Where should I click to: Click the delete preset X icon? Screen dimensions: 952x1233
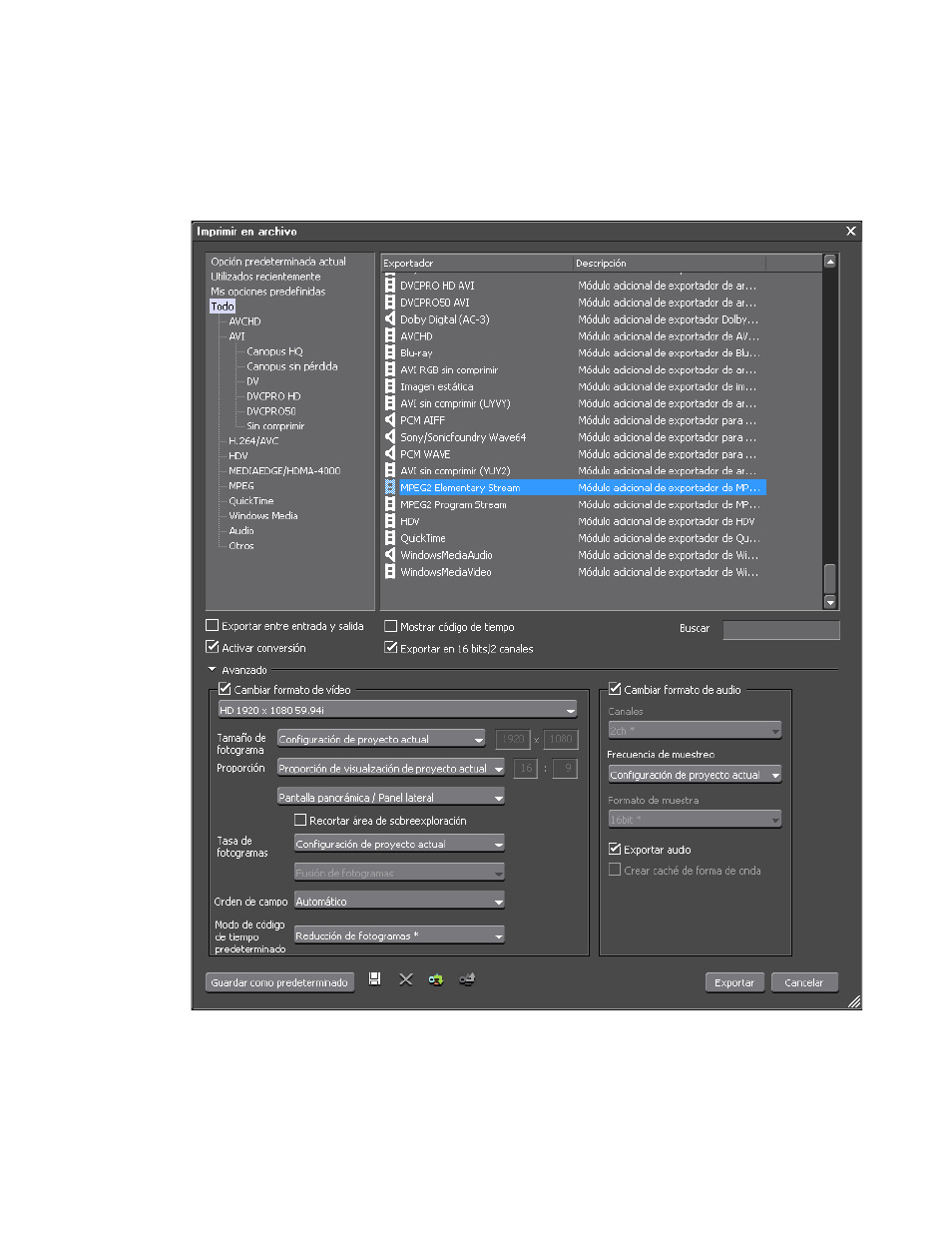[x=406, y=979]
